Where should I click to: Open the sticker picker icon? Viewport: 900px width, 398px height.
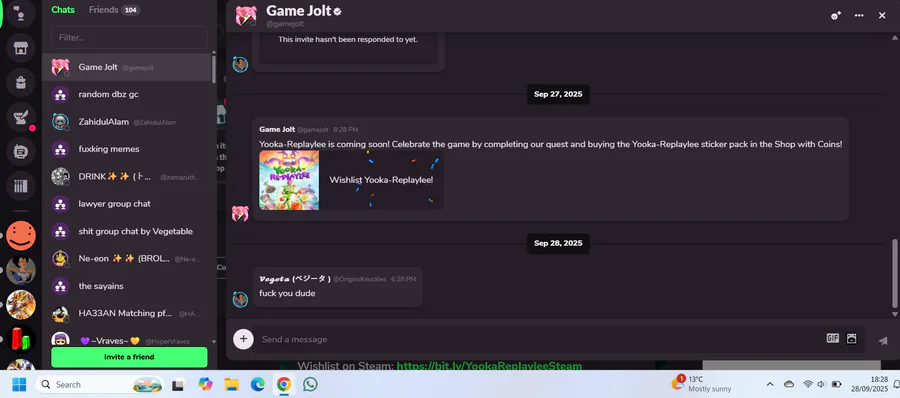click(x=851, y=338)
